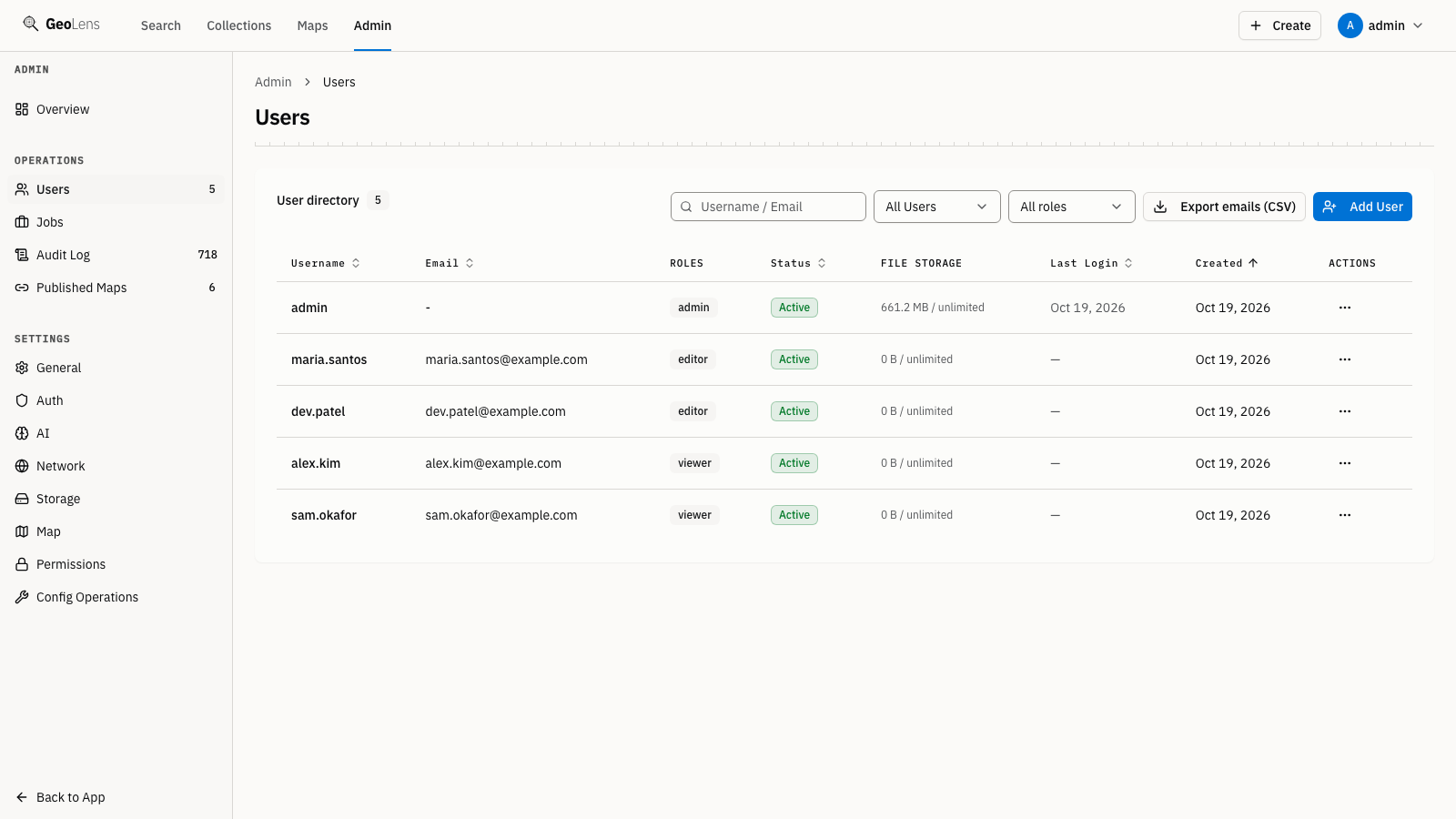
Task: Click the Active status badge for alex.kim
Action: pyautogui.click(x=794, y=463)
